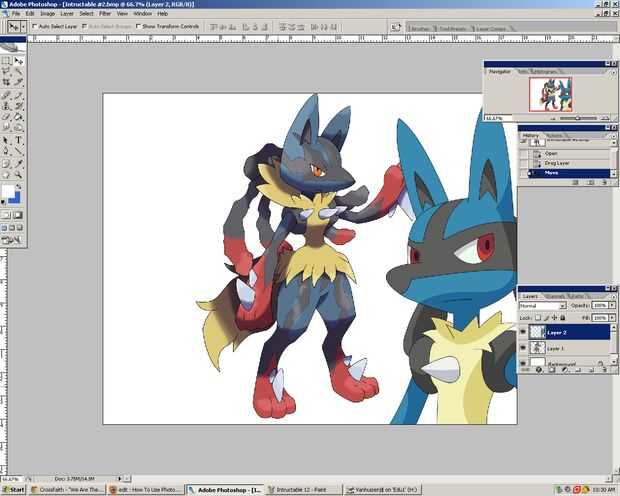Select the Magic Wand tool
This screenshot has height=496, width=620.
(18, 72)
